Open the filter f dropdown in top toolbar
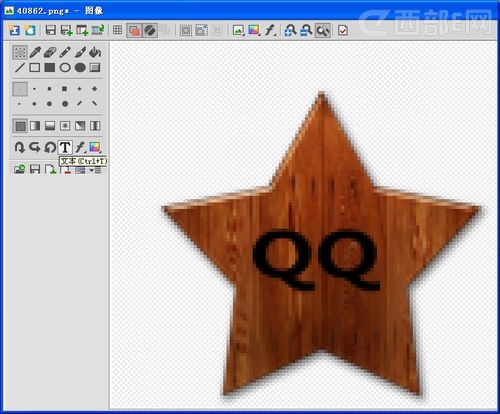The width and height of the screenshot is (500, 414). click(x=270, y=30)
